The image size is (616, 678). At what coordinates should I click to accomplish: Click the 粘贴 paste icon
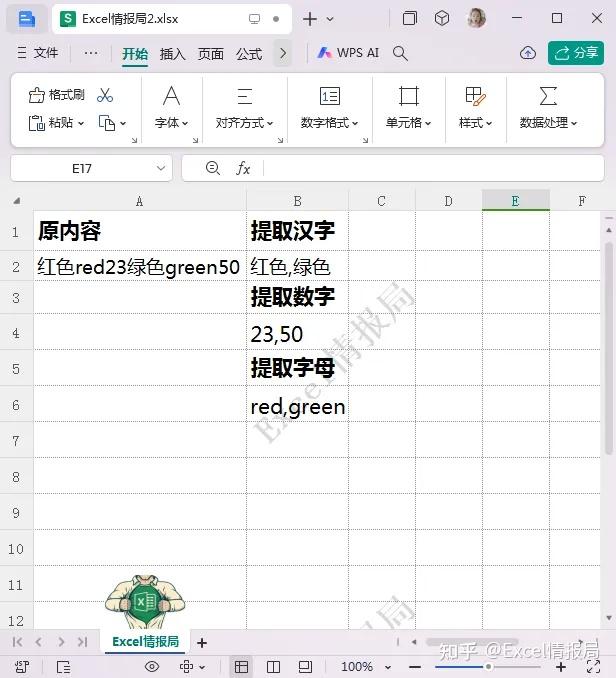(37, 123)
